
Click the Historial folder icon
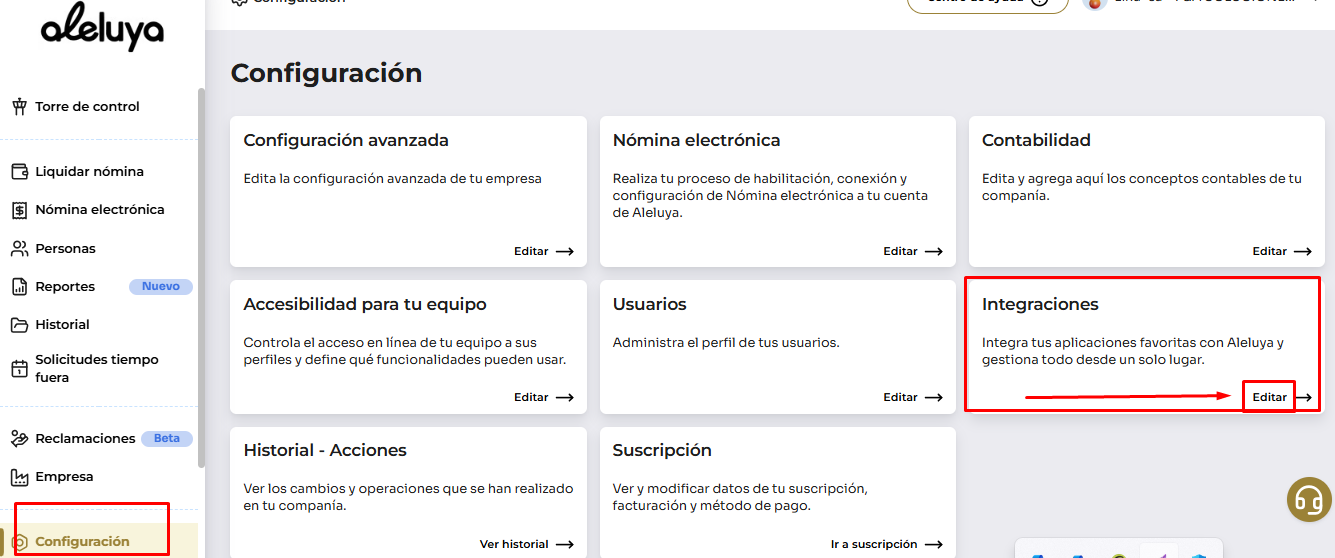pyautogui.click(x=19, y=325)
